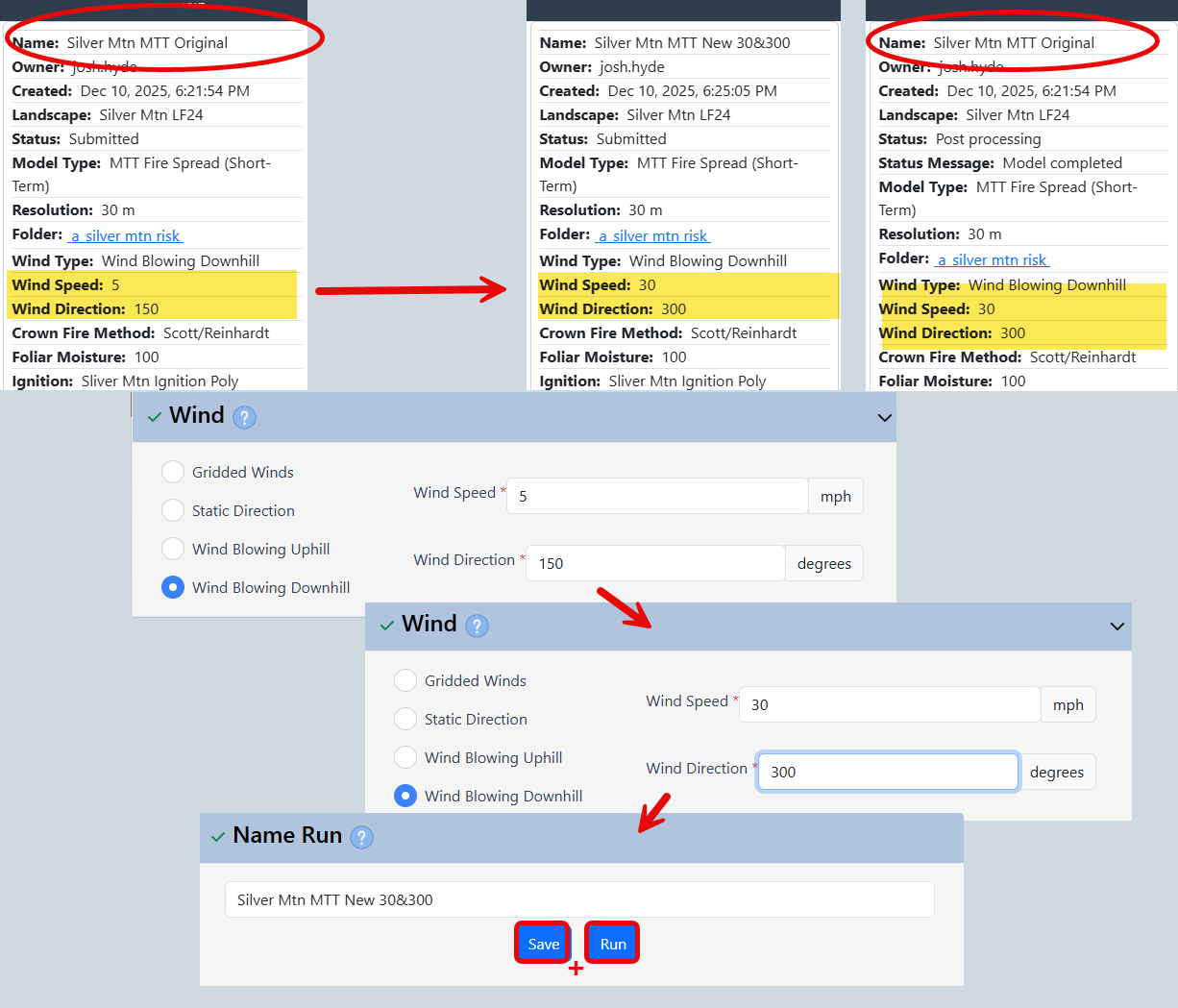Switch to Wind Blowing Uphill
The width and height of the screenshot is (1178, 1008).
173,549
